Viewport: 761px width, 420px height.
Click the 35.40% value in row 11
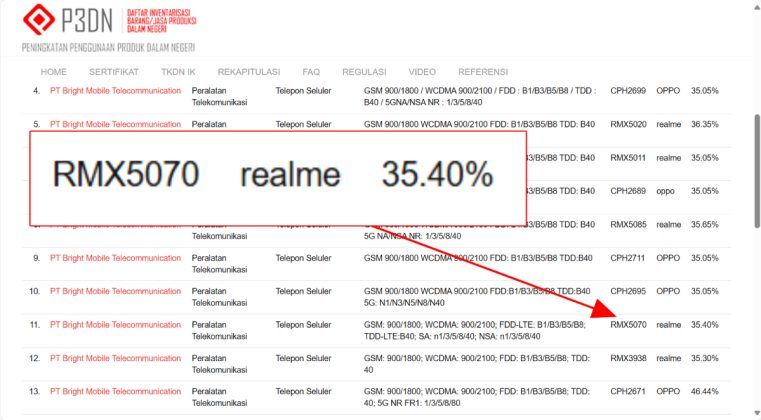[705, 325]
